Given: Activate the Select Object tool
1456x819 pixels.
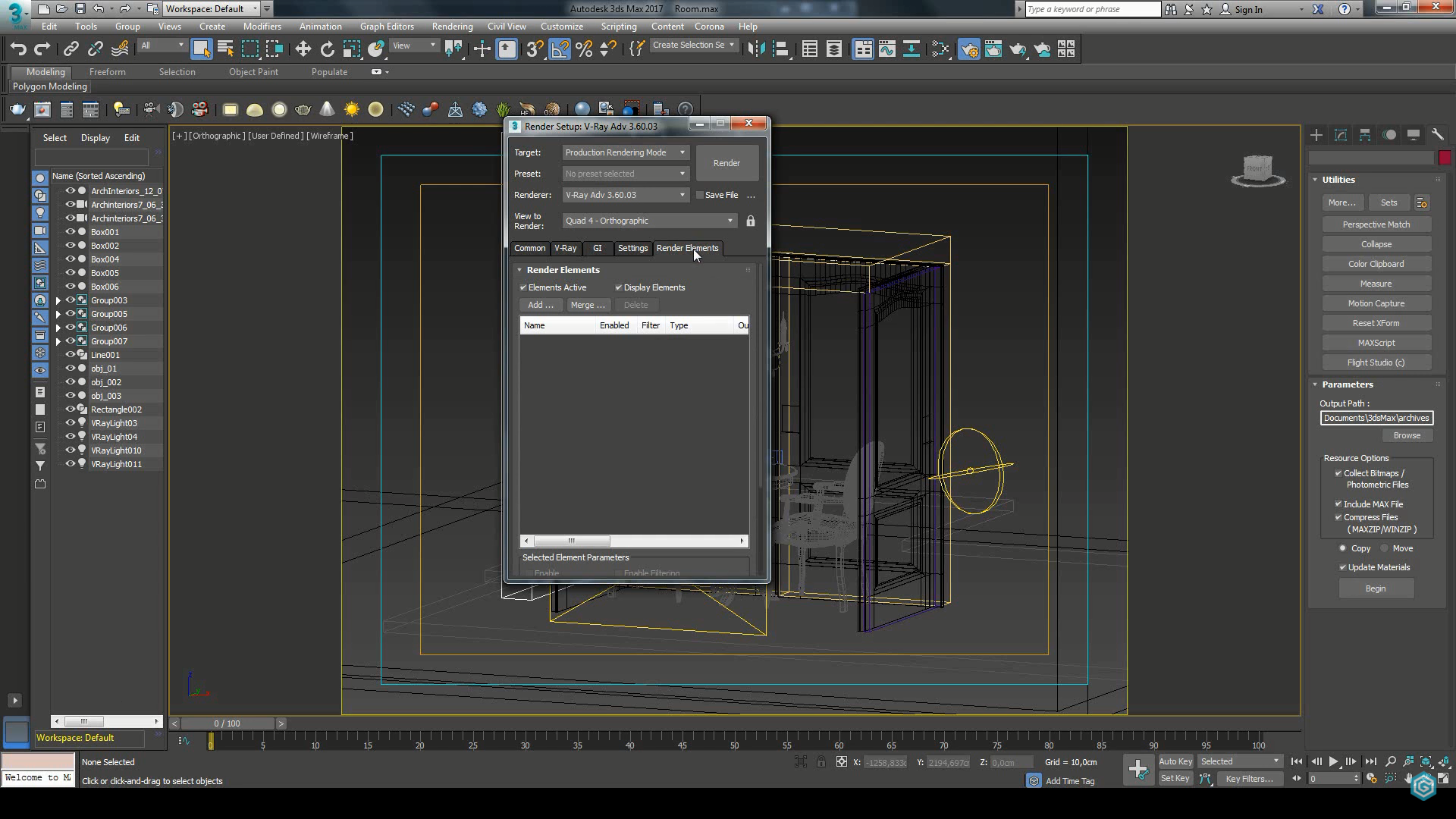Looking at the screenshot, I should point(201,49).
